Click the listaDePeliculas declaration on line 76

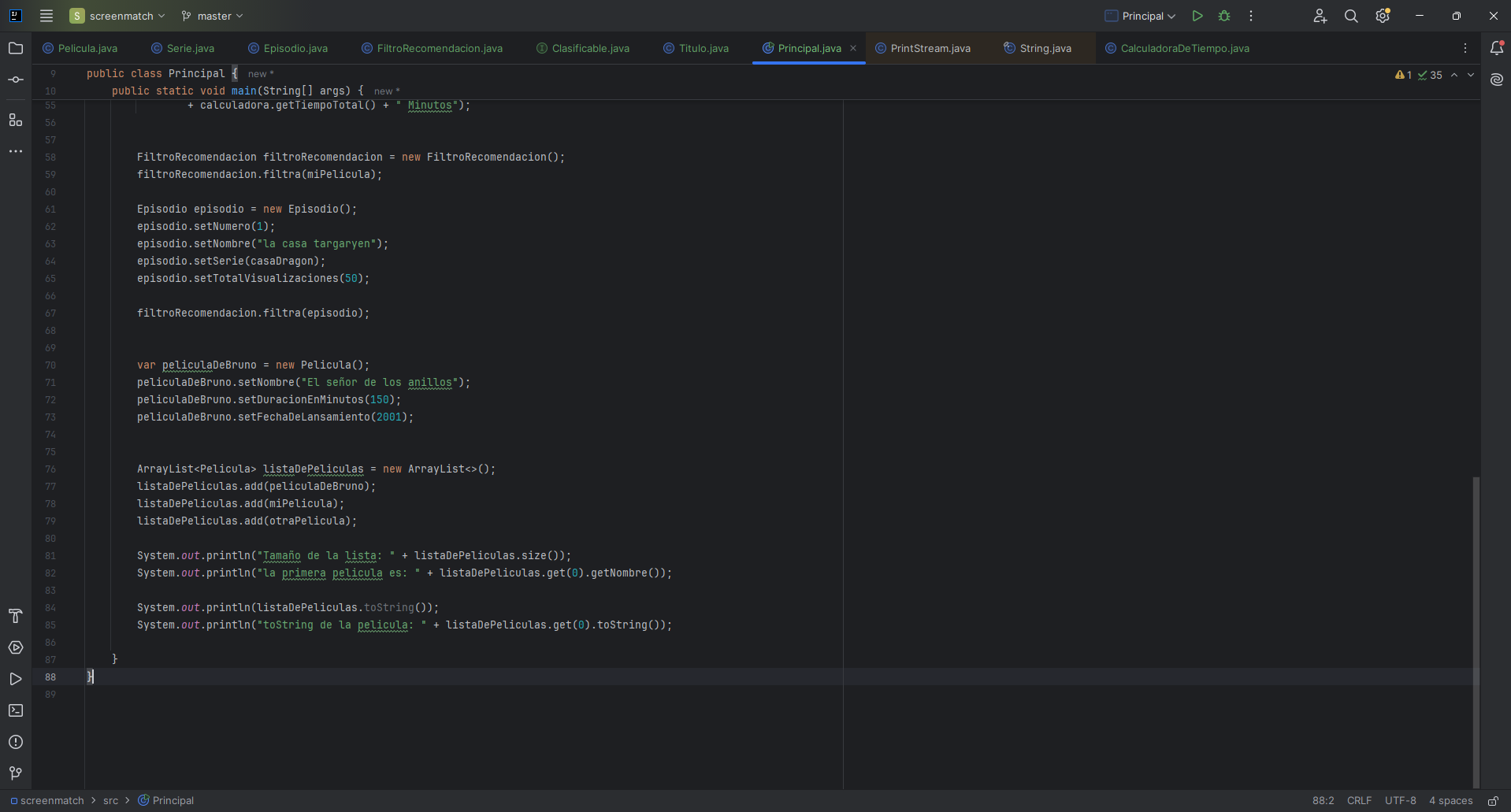click(x=314, y=469)
